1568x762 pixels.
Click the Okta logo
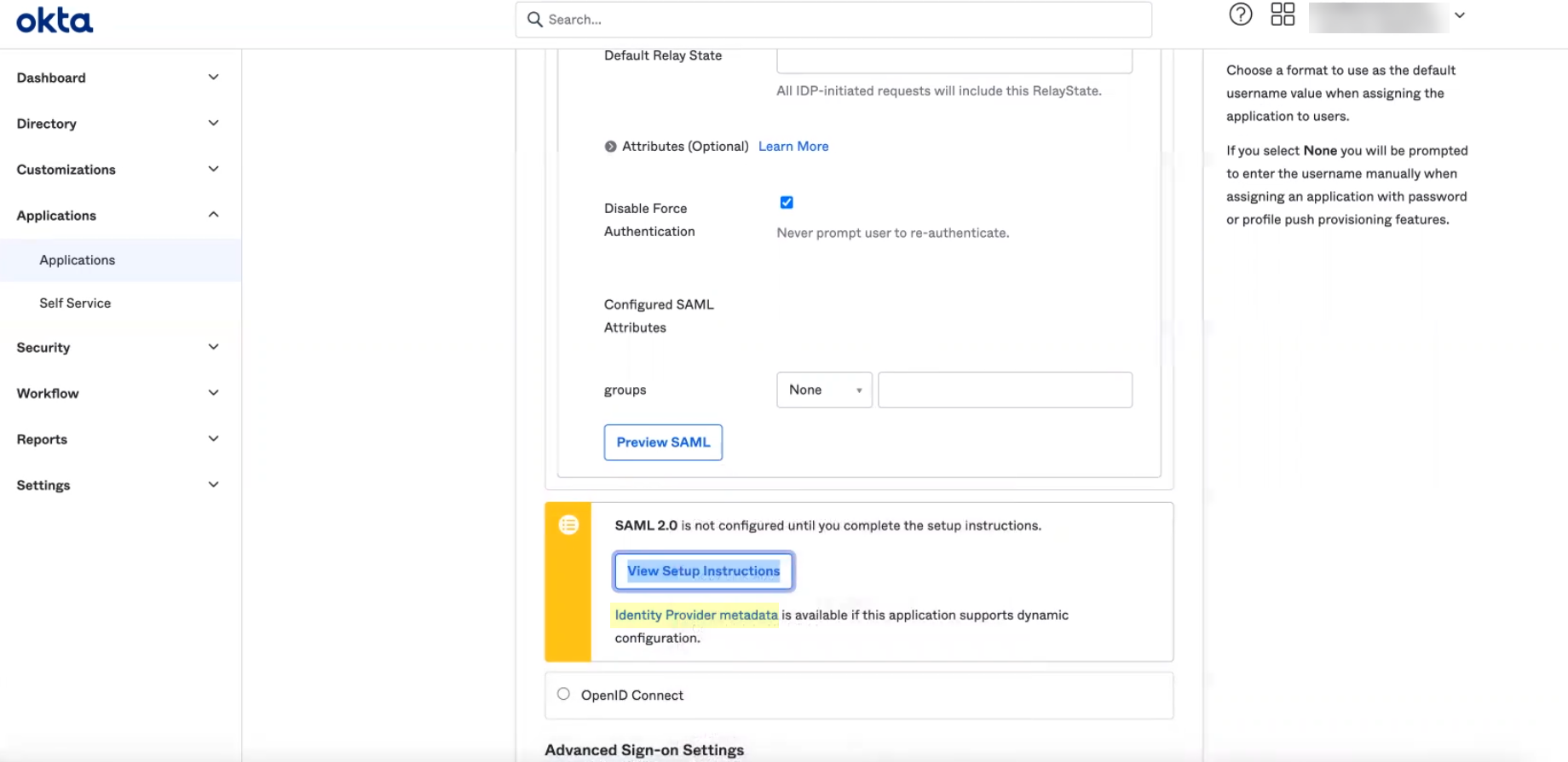point(55,20)
